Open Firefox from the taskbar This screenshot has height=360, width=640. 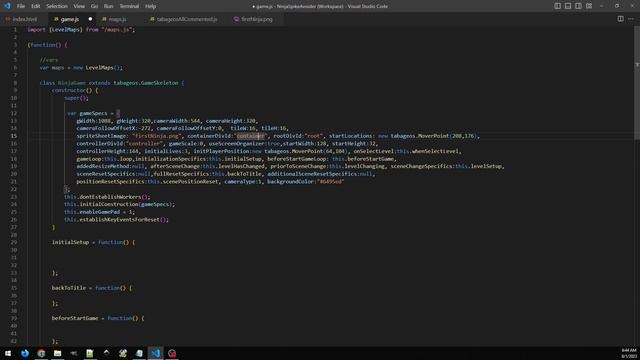tap(25, 353)
